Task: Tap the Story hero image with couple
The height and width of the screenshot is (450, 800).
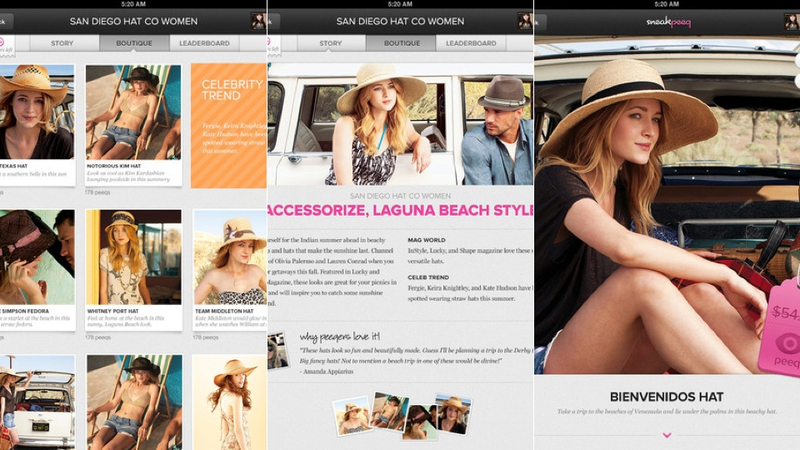Action: tap(401, 124)
